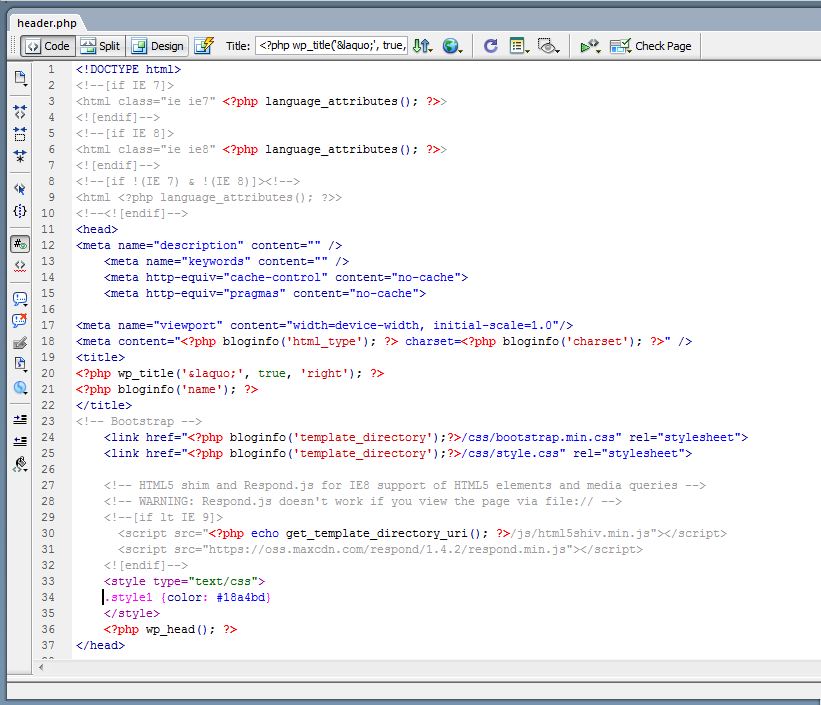Click the respond.min.js script line
821x705 pixels.
pyautogui.click(x=380, y=549)
